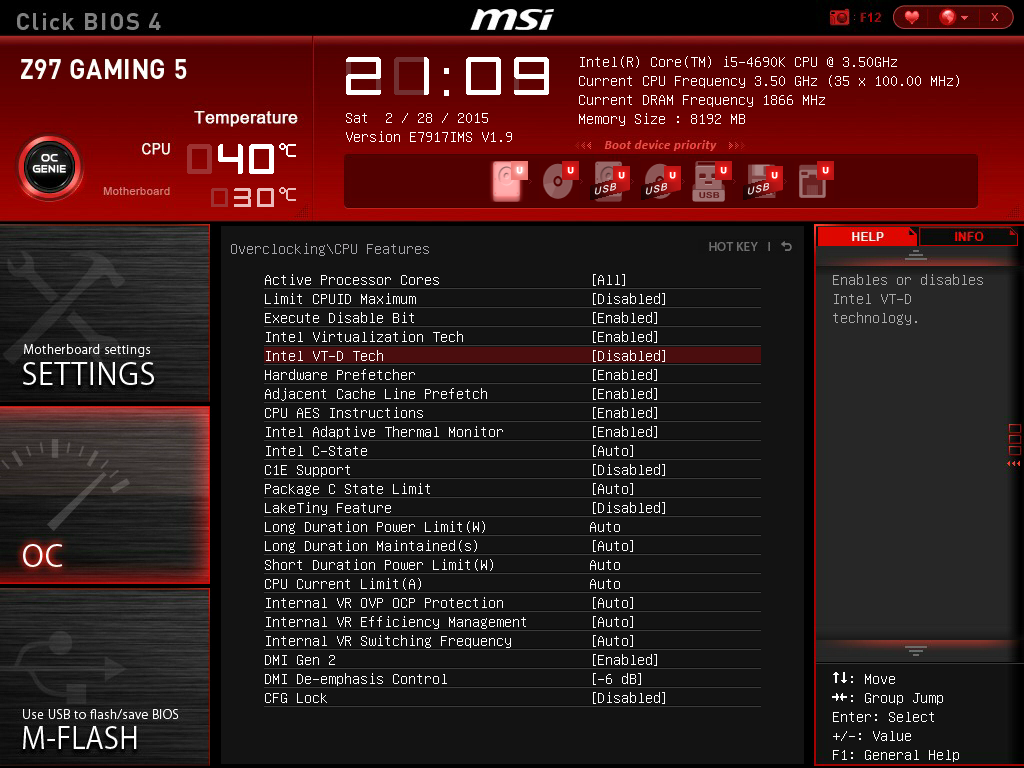Open DMI De-emphasis Control [-6 dB] options
The image size is (1024, 768).
coord(616,679)
